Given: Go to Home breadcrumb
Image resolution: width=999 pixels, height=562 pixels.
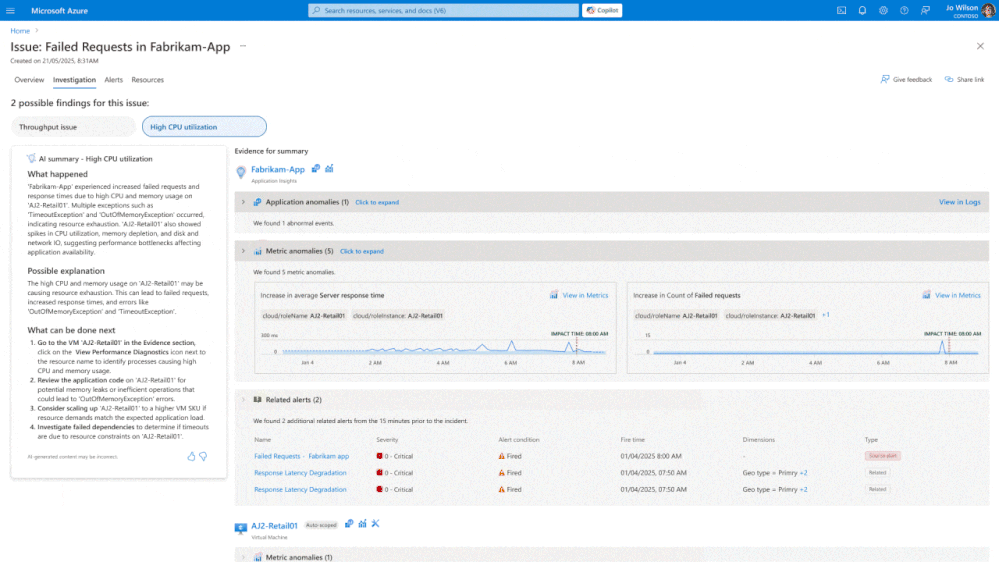Looking at the screenshot, I should pyautogui.click(x=20, y=31).
